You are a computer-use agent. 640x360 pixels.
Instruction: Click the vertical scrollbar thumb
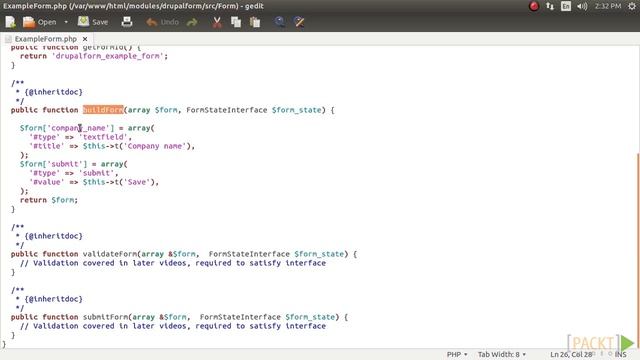(x=638, y=250)
